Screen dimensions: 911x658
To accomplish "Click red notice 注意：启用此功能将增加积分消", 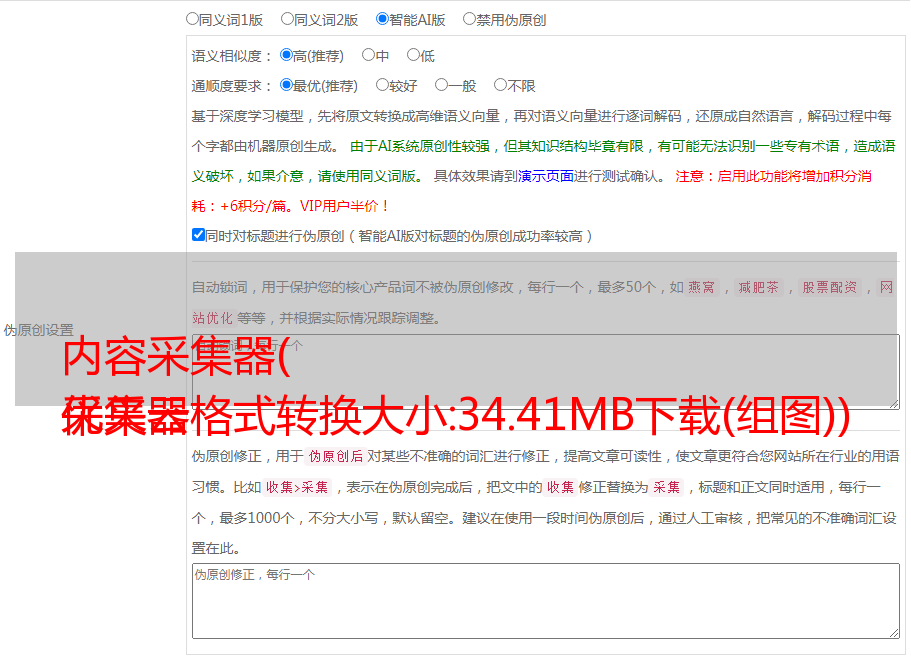I will click(773, 176).
